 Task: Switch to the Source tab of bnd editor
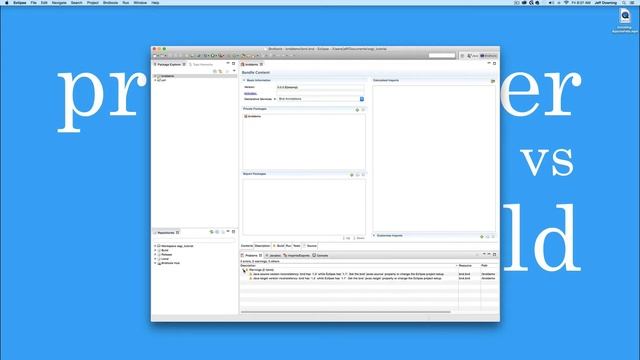(310, 246)
